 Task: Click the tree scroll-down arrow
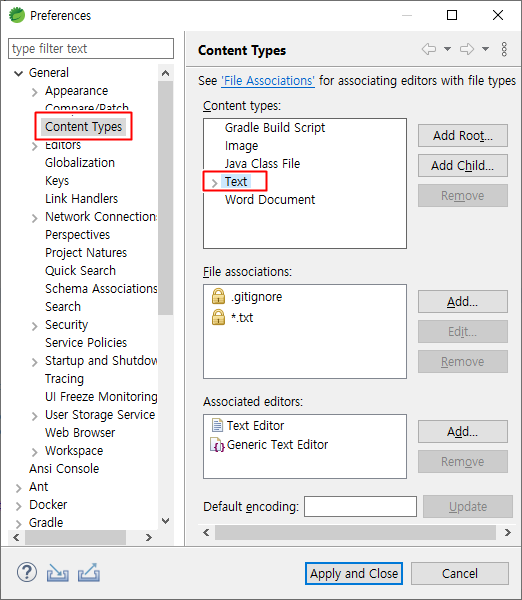click(x=165, y=521)
